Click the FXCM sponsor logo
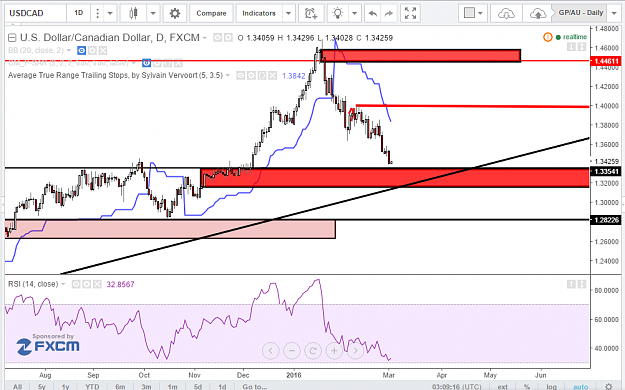This screenshot has width=625, height=390. [x=48, y=346]
